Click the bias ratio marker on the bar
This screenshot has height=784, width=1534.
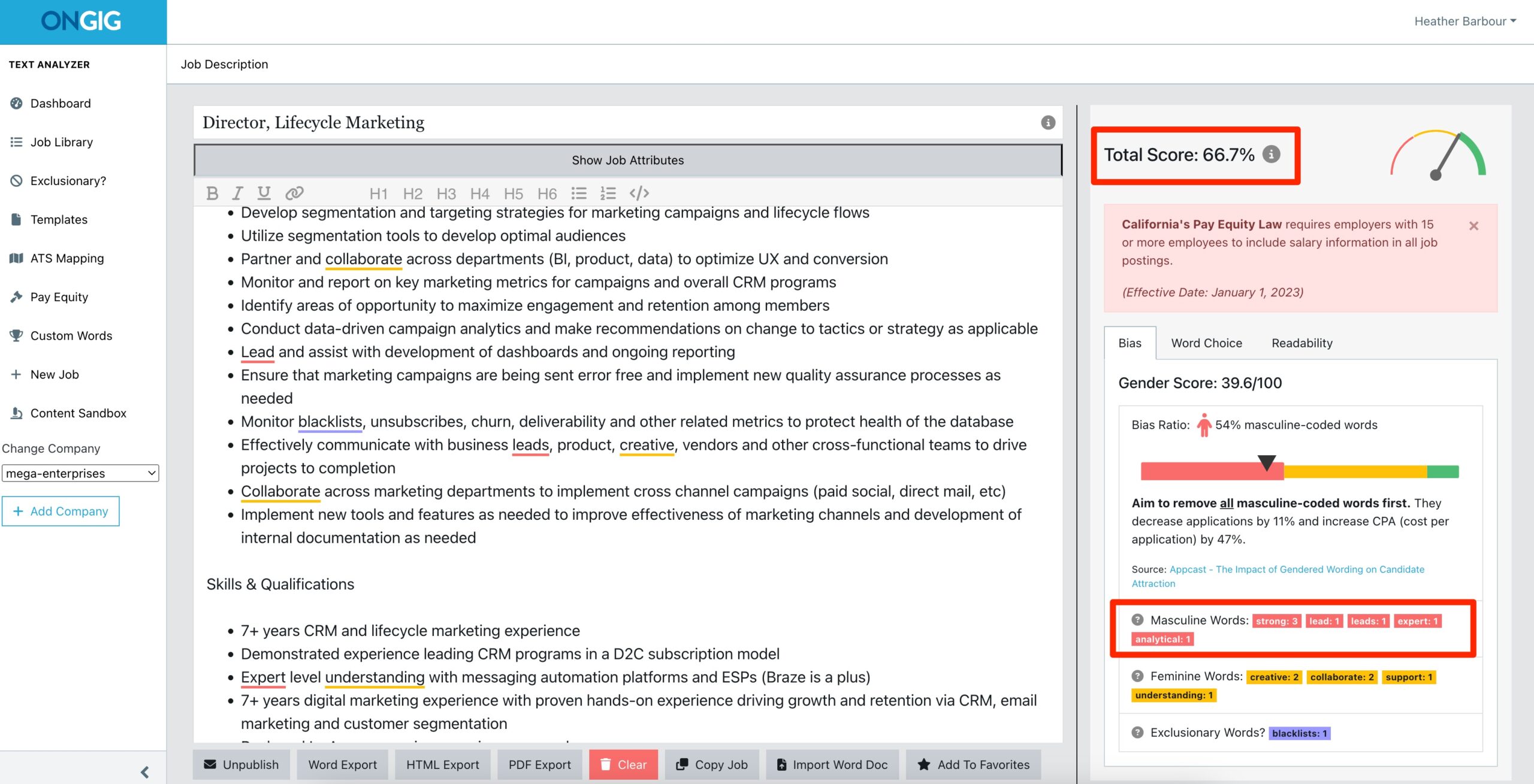coord(1266,463)
